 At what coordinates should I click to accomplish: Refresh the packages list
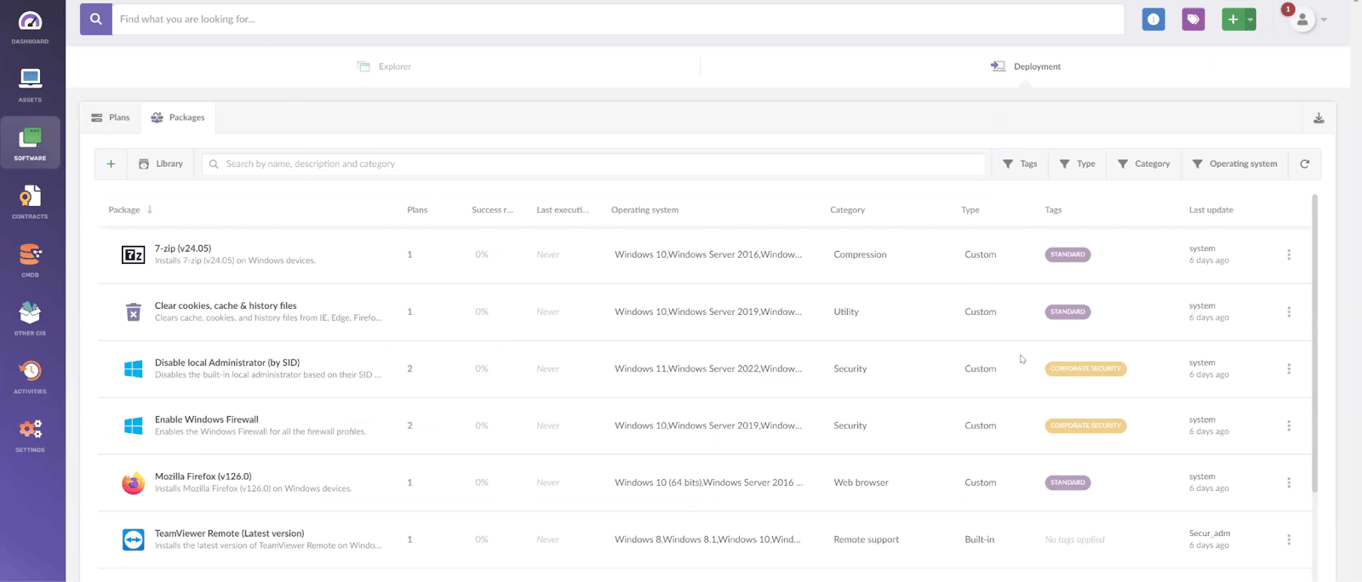[1305, 163]
